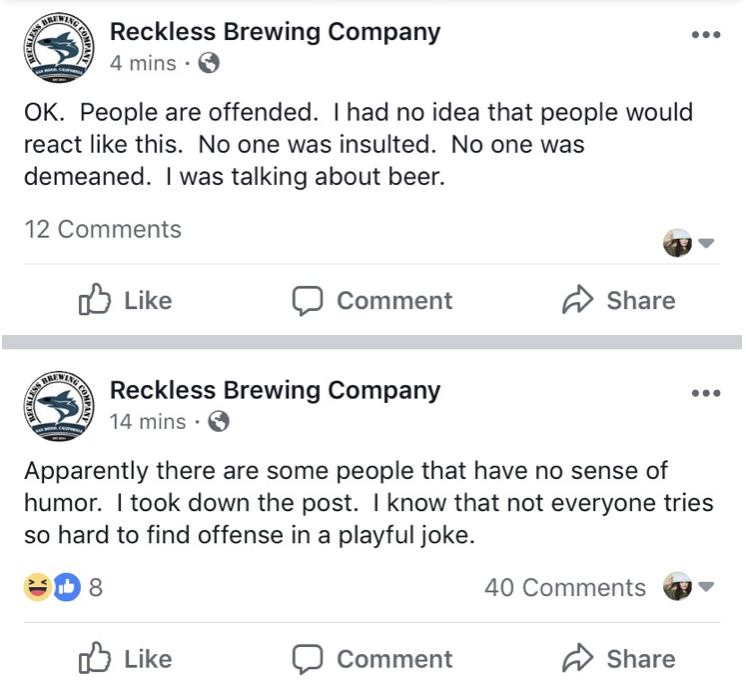The image size is (746, 692).
Task: Click the globe privacy icon on the 4 mins post
Action: tap(209, 64)
